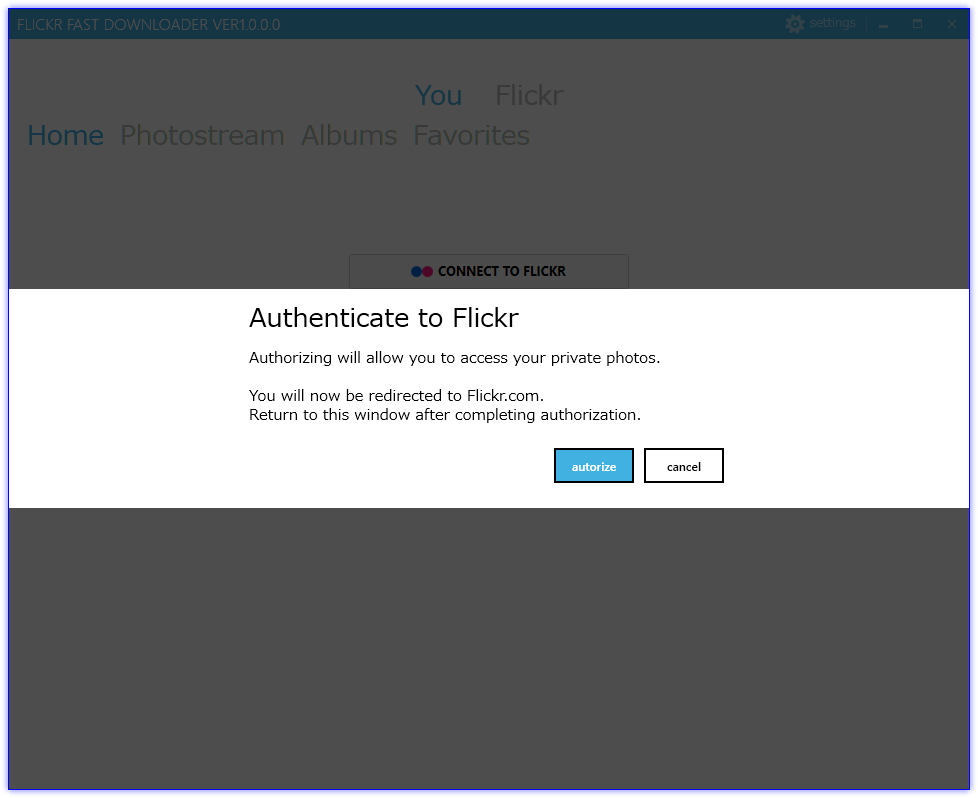Click the maximize window icon
Image resolution: width=978 pixels, height=798 pixels.
point(917,24)
